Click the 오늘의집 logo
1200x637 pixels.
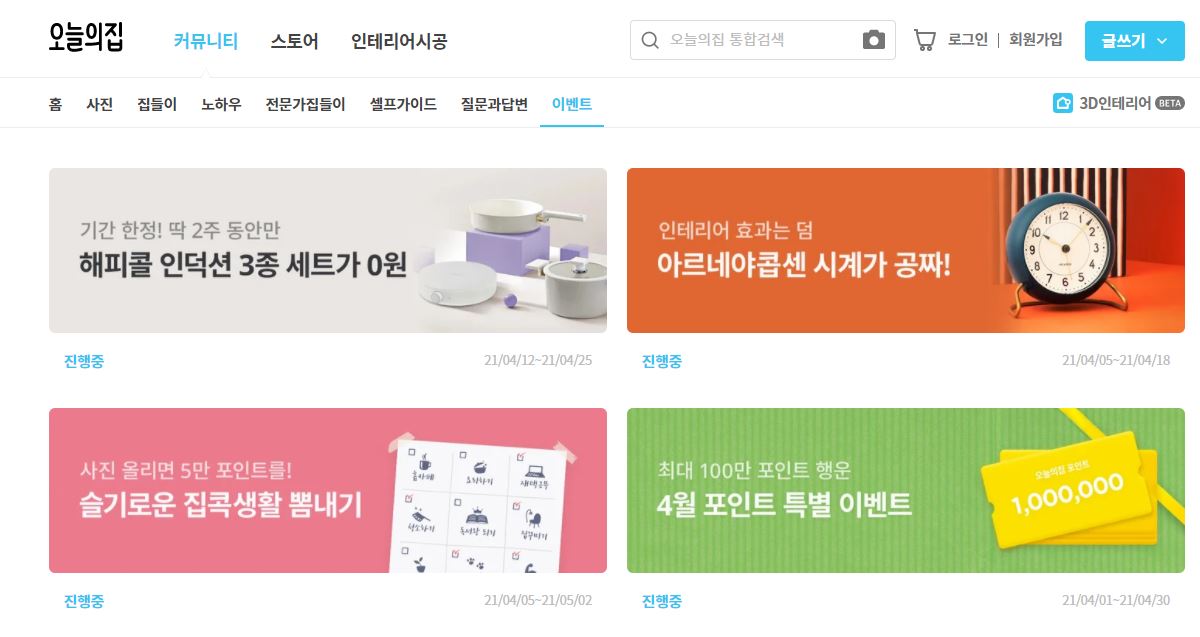click(x=86, y=39)
